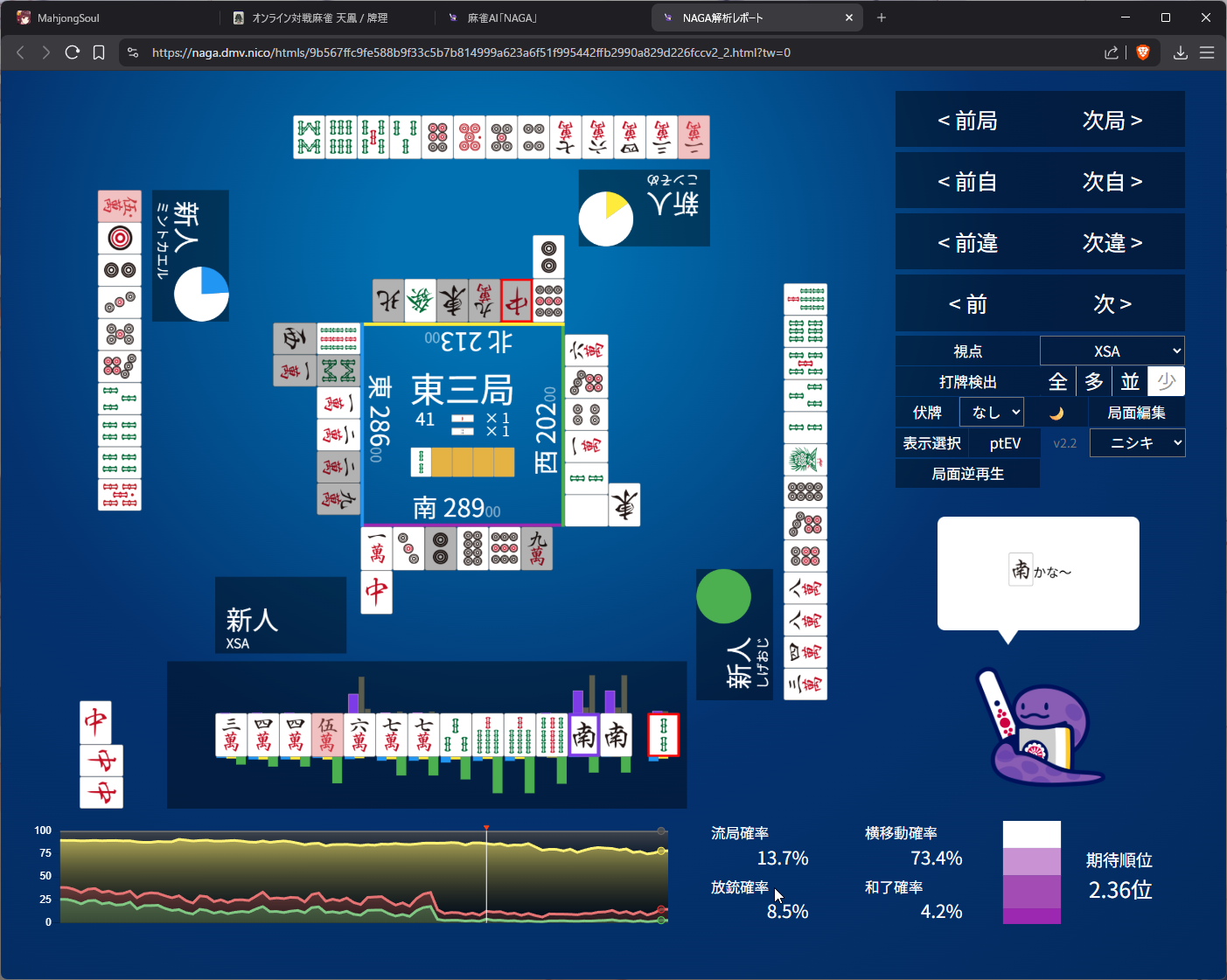The height and width of the screenshot is (980, 1227).
Task: Select the 多 discard detection level
Action: click(1093, 382)
